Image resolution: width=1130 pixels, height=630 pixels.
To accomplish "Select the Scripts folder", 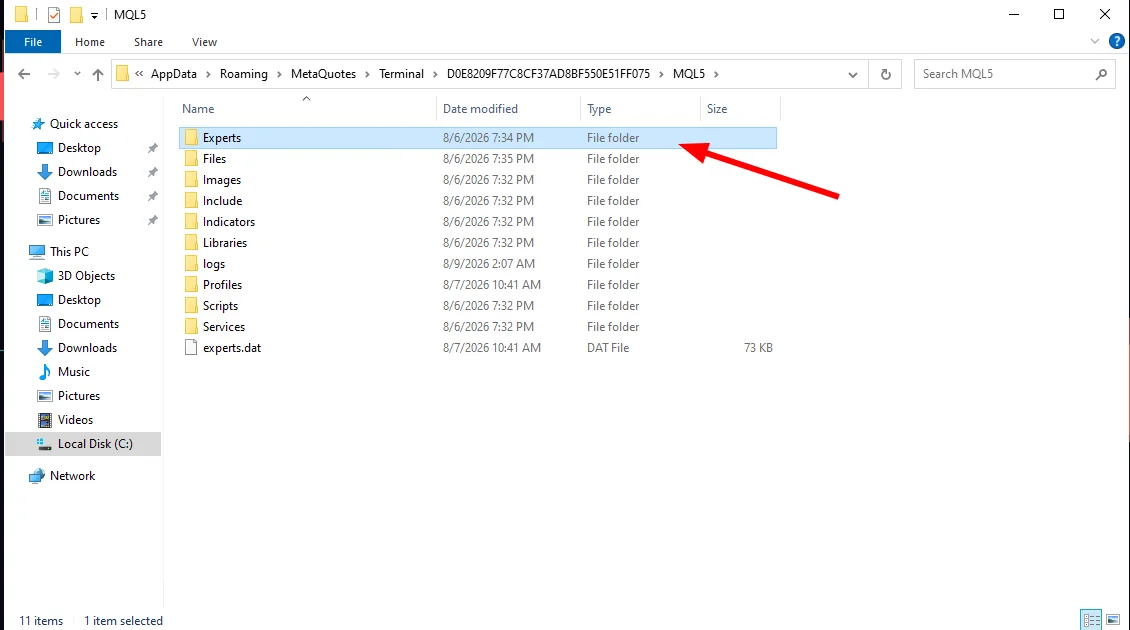I will click(478, 306).
